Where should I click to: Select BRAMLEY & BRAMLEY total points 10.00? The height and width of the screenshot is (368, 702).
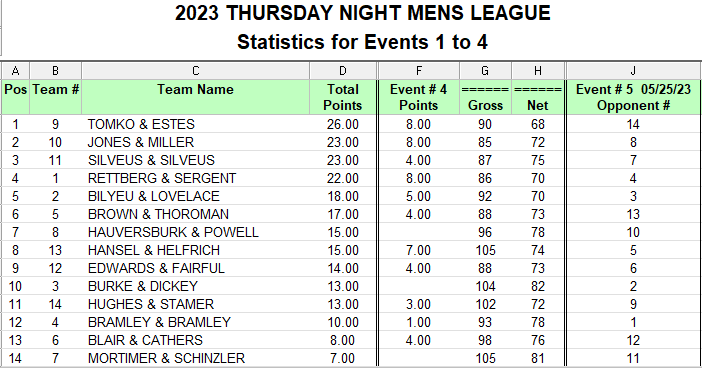pyautogui.click(x=342, y=322)
